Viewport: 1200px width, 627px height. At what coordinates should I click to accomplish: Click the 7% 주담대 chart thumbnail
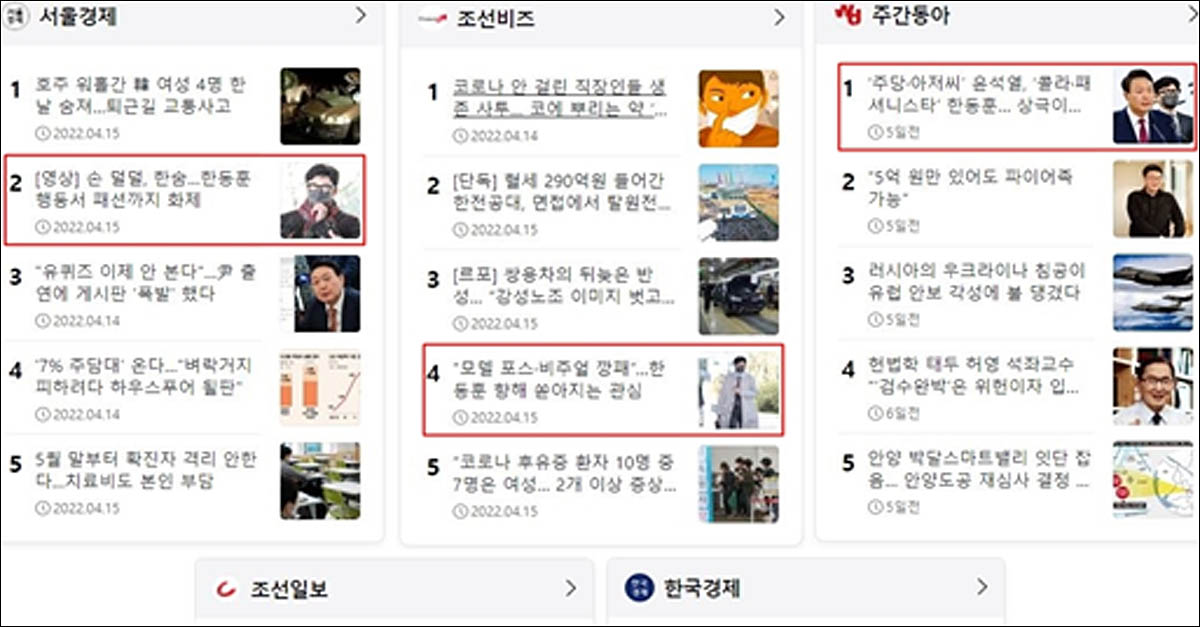(320, 388)
